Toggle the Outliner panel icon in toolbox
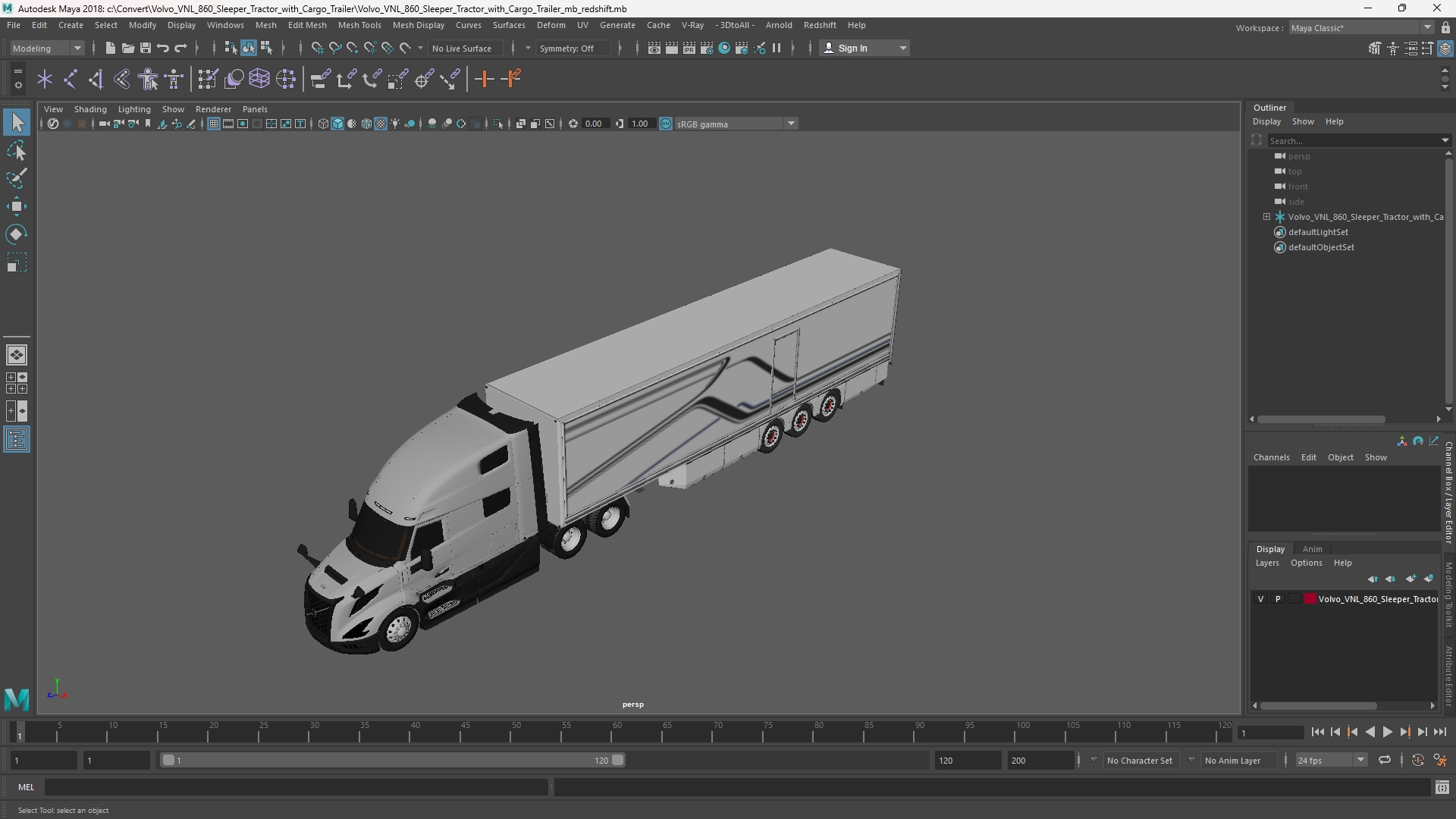The width and height of the screenshot is (1456, 819). 17,440
